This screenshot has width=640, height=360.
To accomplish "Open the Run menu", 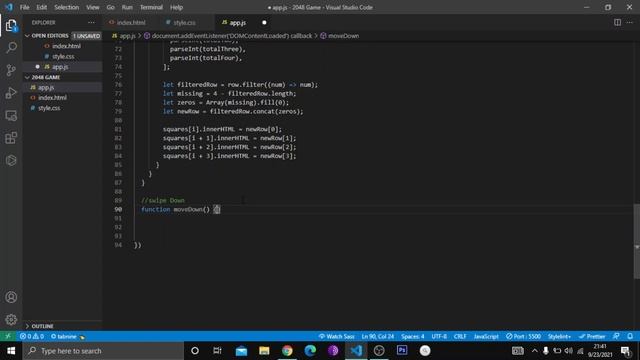I will (127, 7).
